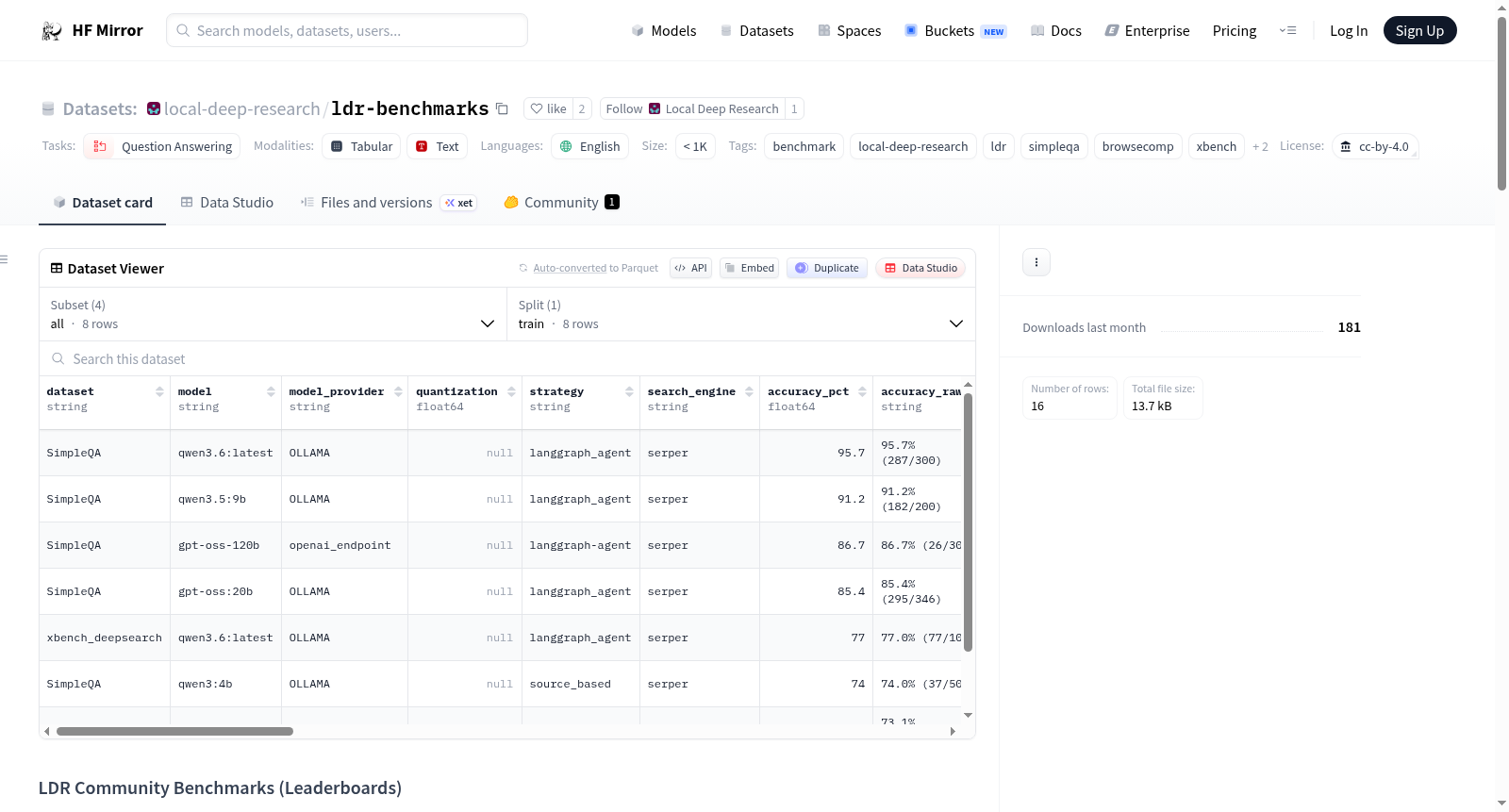Click the page vertical scrollbar thumb
Viewport: 1509px width, 812px height.
(x=1501, y=104)
